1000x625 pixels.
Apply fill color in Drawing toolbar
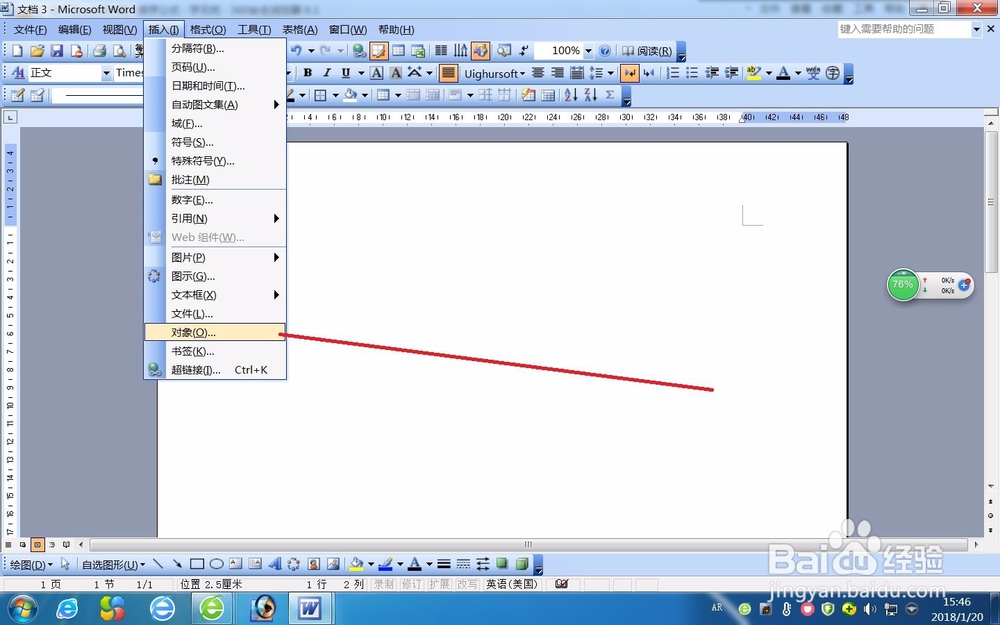pyautogui.click(x=356, y=564)
